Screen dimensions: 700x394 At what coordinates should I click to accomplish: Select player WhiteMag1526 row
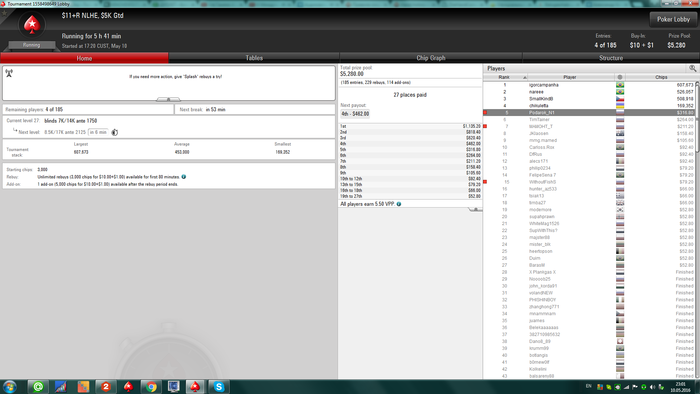click(x=589, y=224)
